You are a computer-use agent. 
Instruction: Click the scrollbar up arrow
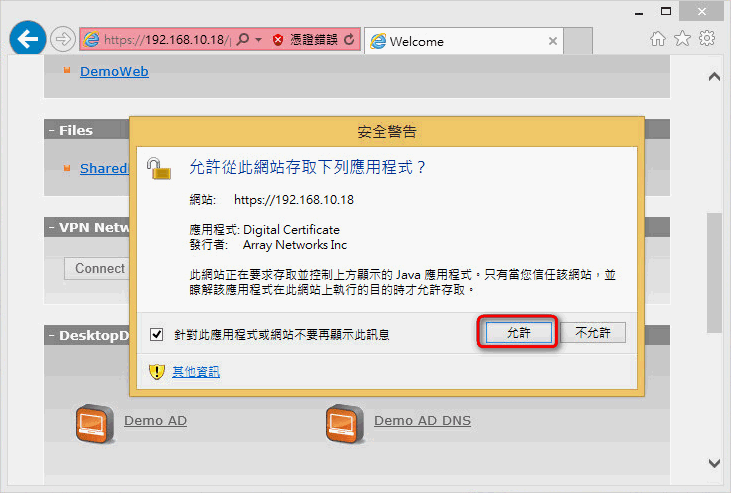point(714,76)
